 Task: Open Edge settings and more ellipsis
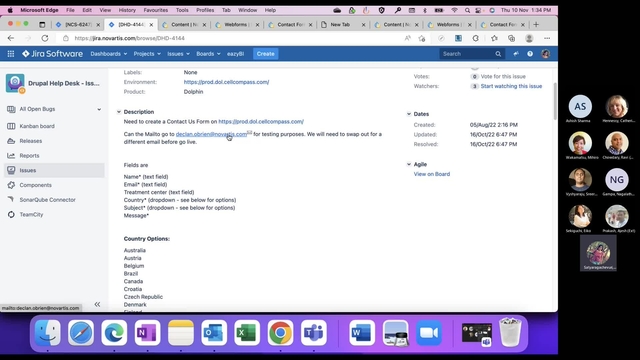547,38
